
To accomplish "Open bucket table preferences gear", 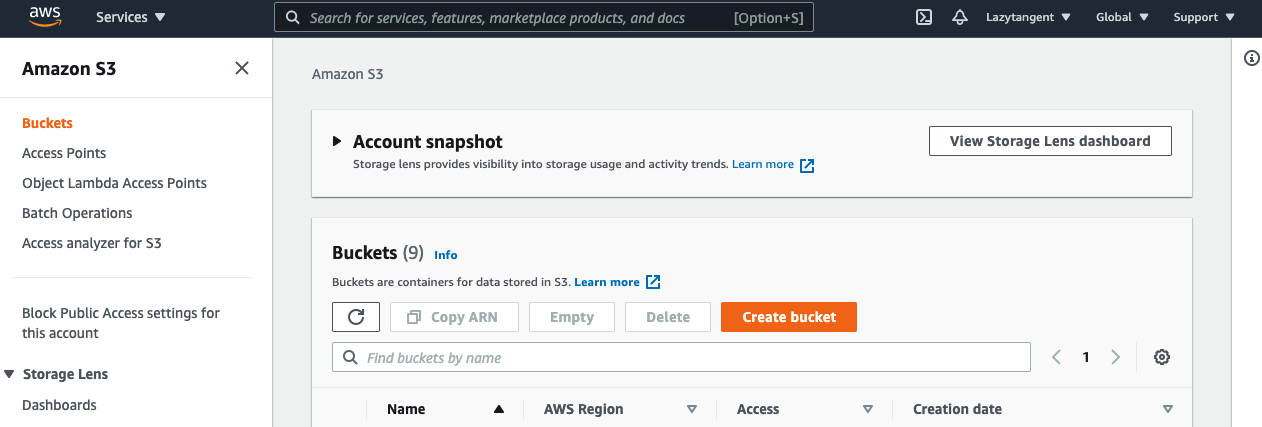I will (x=1161, y=357).
